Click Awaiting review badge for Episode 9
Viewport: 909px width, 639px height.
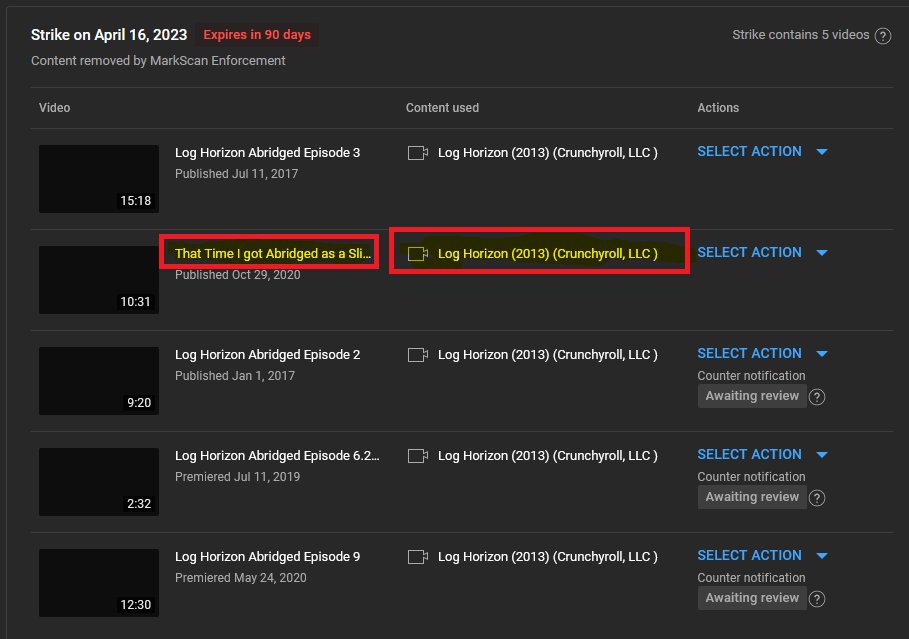752,598
